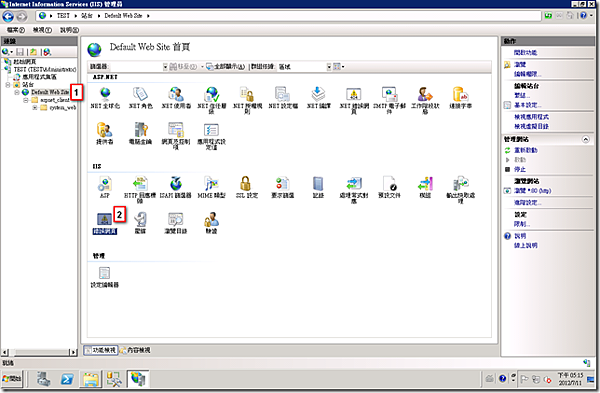Open the .NET Error Pages icon
This screenshot has height=393, width=600.
coord(354,94)
